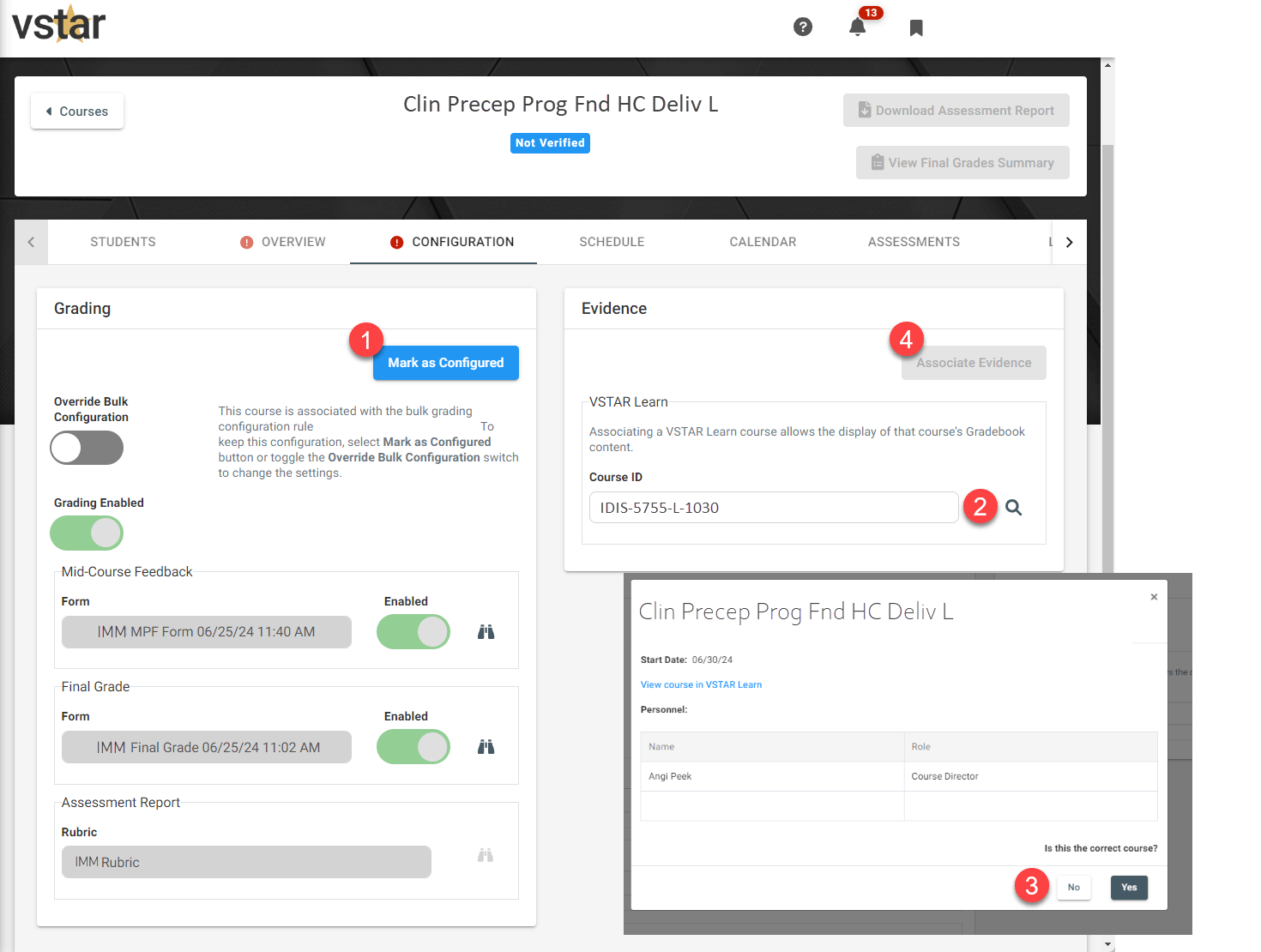Click 'Is this the correct course?' text
Screen dimensions: 1261x952
pyautogui.click(x=1101, y=848)
